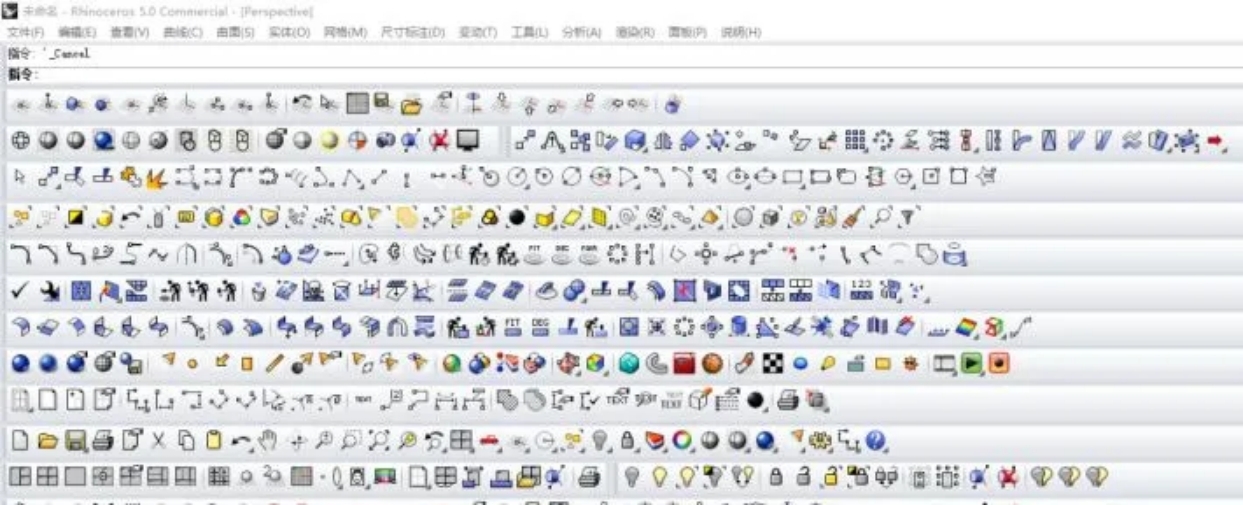Open the 工具(L) menu
Viewport: 1243px width, 505px height.
(x=529, y=32)
